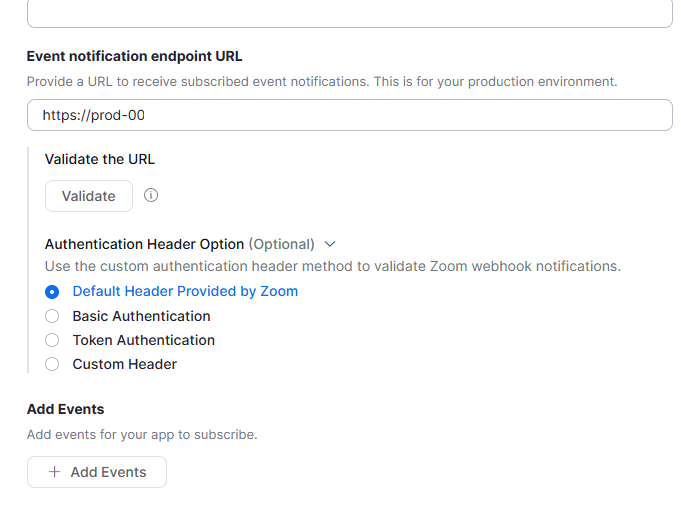
Task: Click the 'Add Events' section heading
Action: tap(65, 409)
